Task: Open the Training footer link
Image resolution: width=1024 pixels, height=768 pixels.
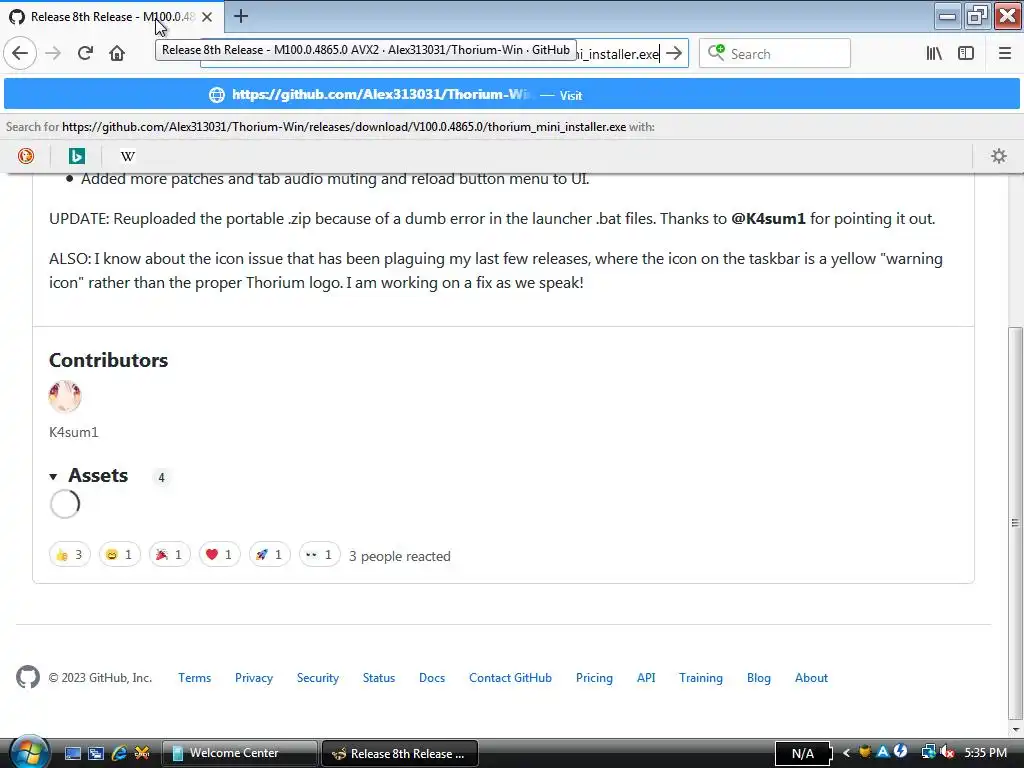Action: click(701, 678)
